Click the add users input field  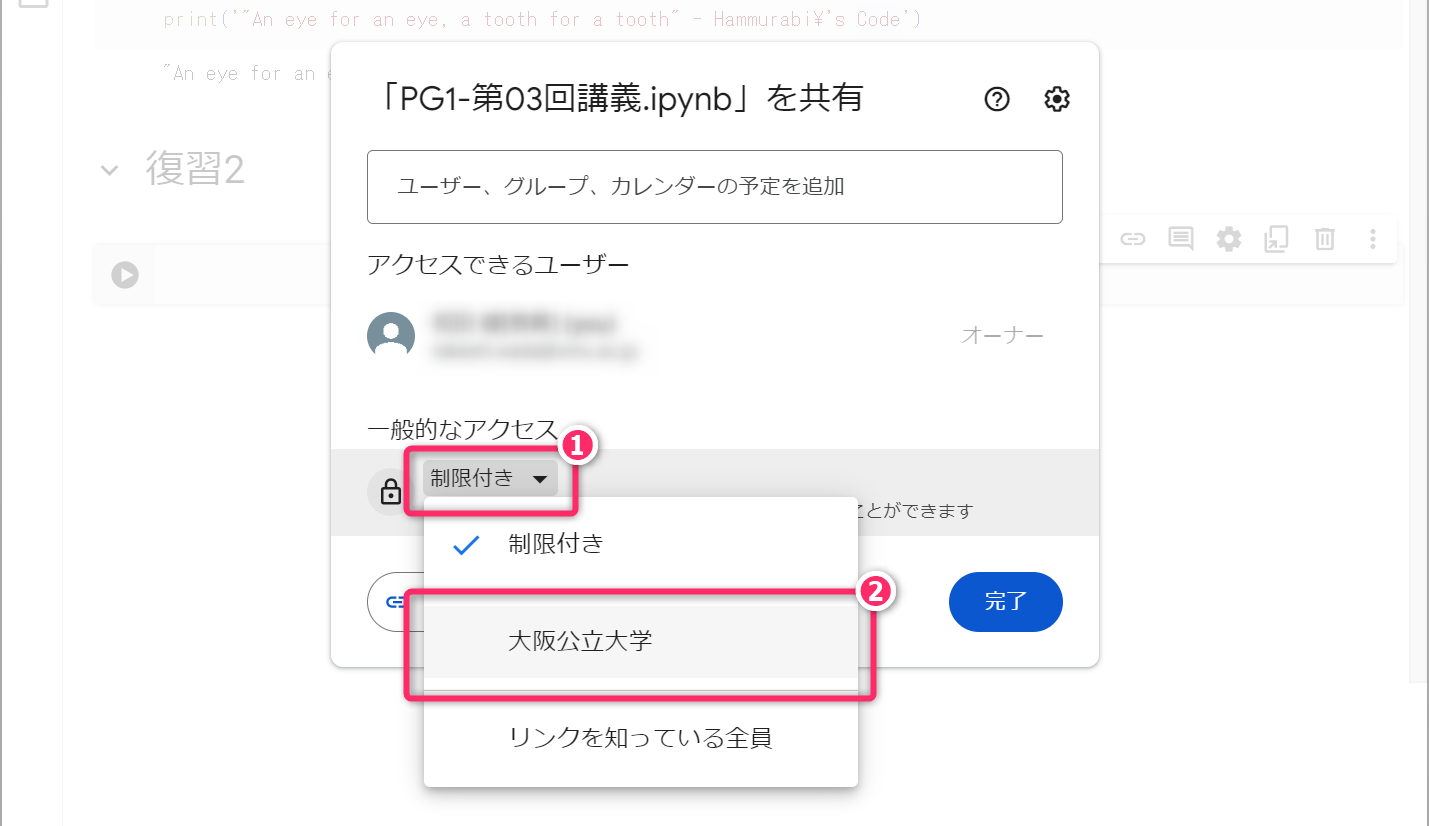tap(714, 187)
